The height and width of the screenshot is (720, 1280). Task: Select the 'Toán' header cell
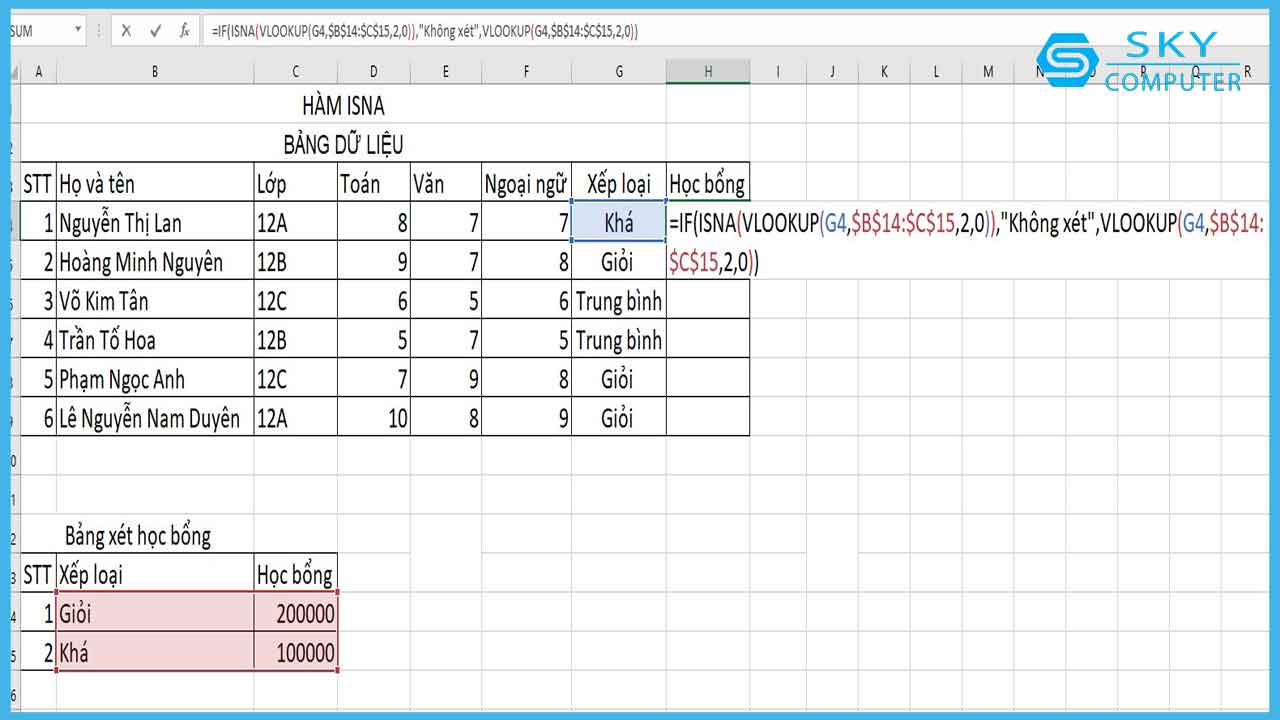click(373, 183)
